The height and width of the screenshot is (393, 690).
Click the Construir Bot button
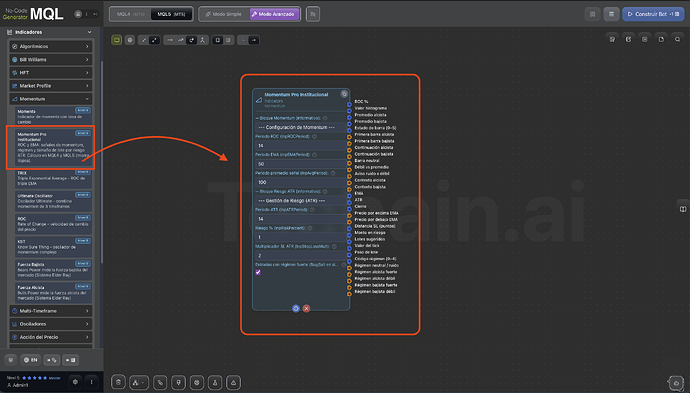653,14
